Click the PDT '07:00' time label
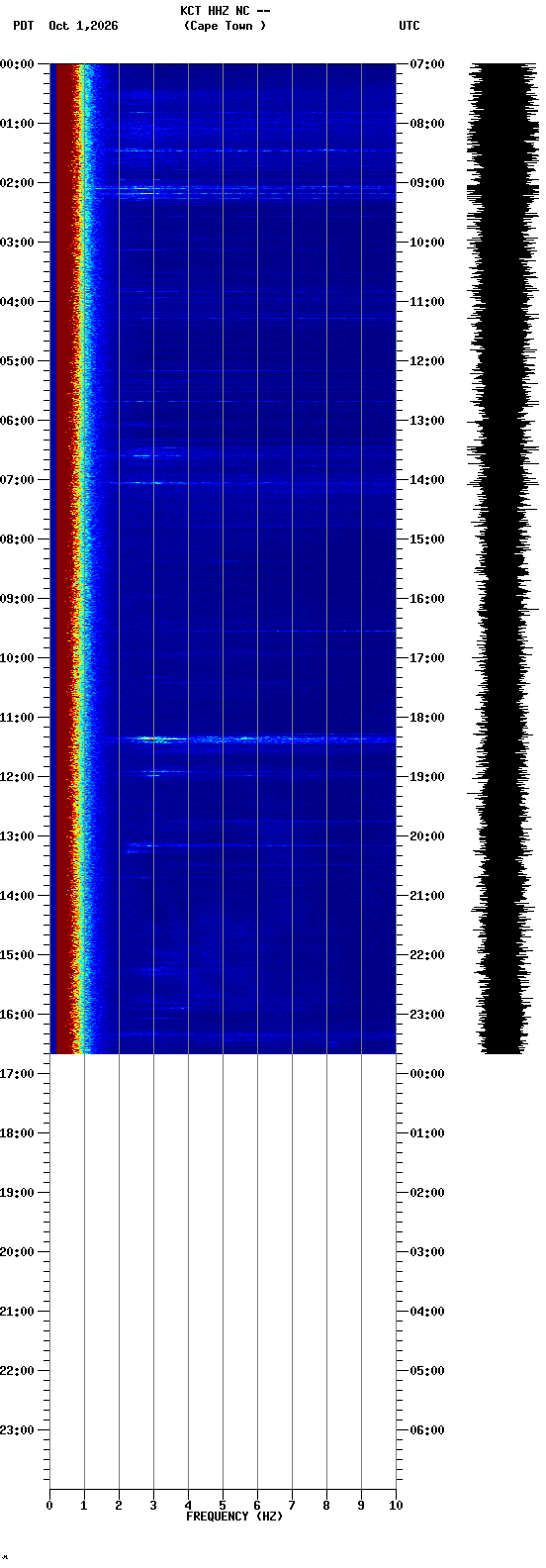Screen dimensions: 546x1568 [x=17, y=480]
